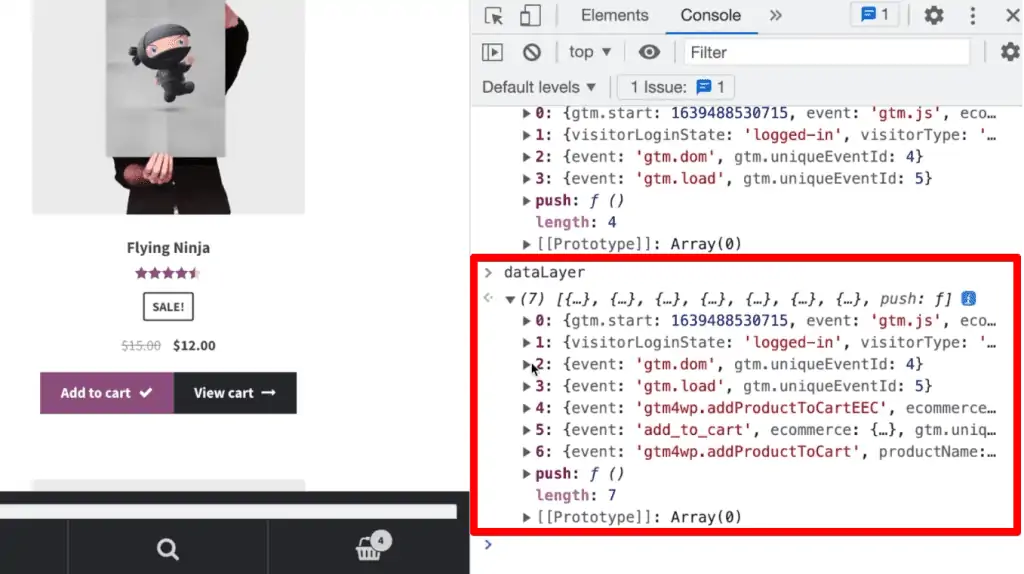This screenshot has width=1024, height=574.
Task: Expand the gtm4wp.addProductToCartEEC object entry
Action: click(x=528, y=408)
